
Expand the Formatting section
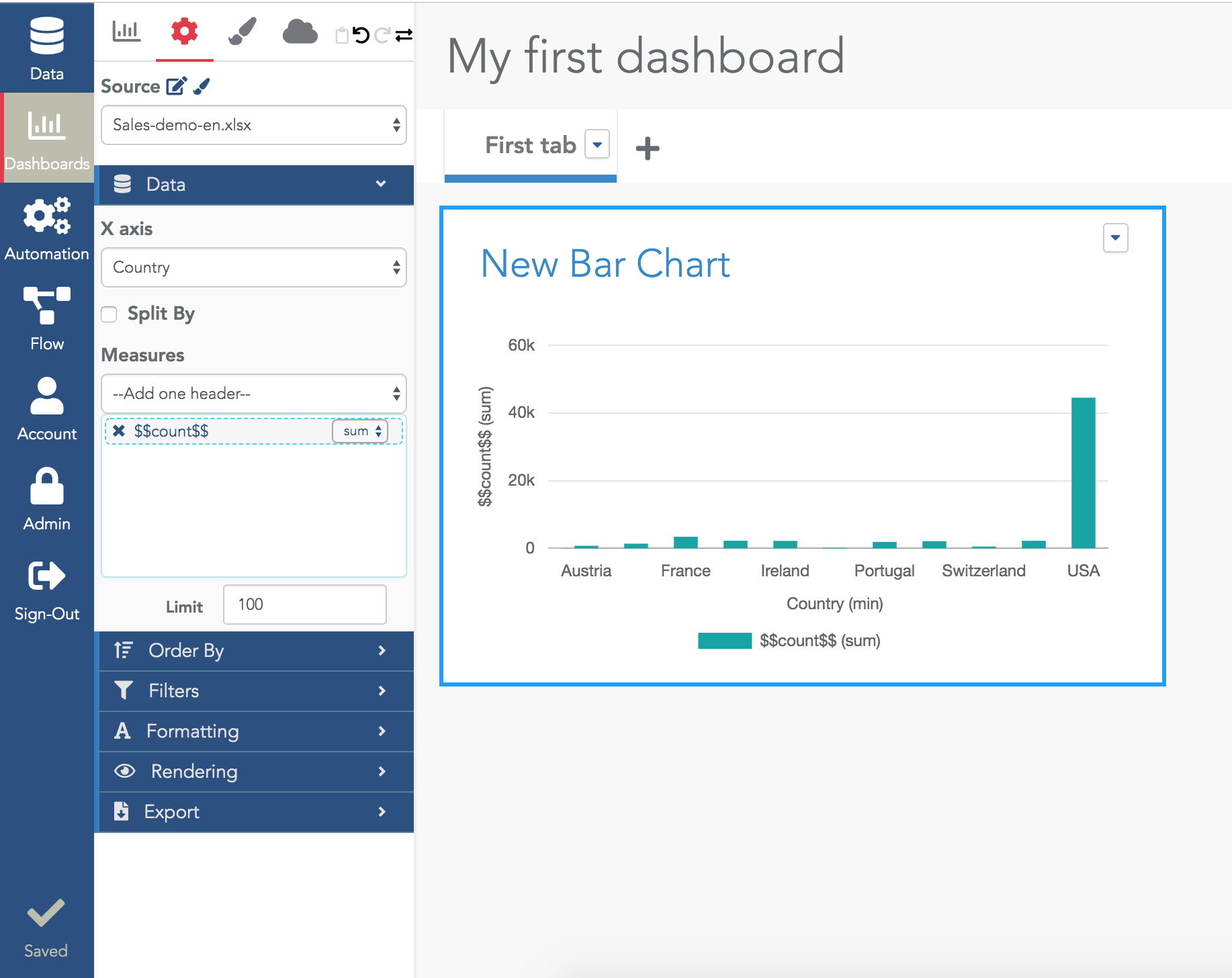tap(255, 731)
